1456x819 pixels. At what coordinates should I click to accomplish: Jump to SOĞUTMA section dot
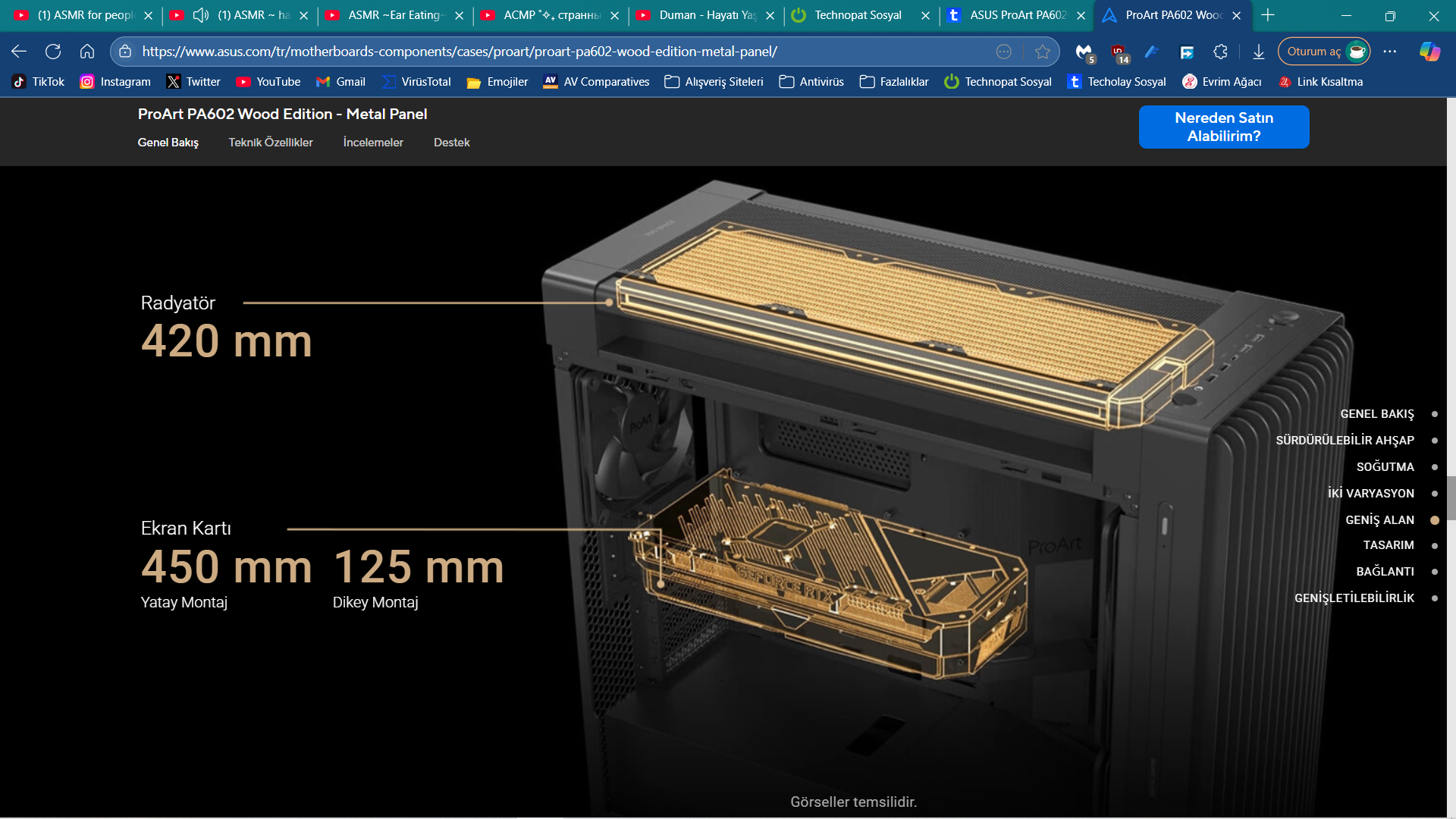click(1435, 467)
